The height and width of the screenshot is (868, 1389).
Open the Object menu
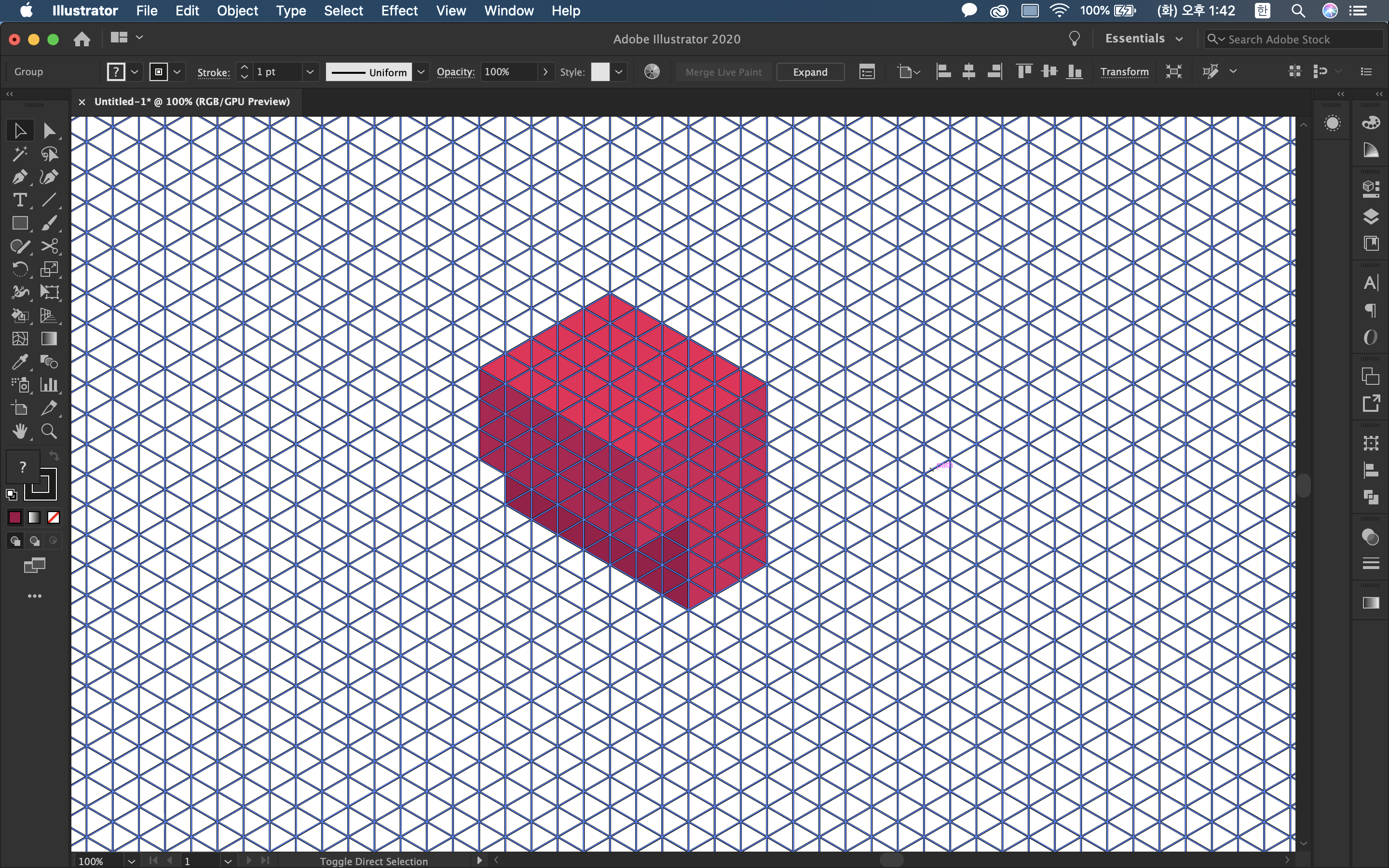tap(237, 10)
